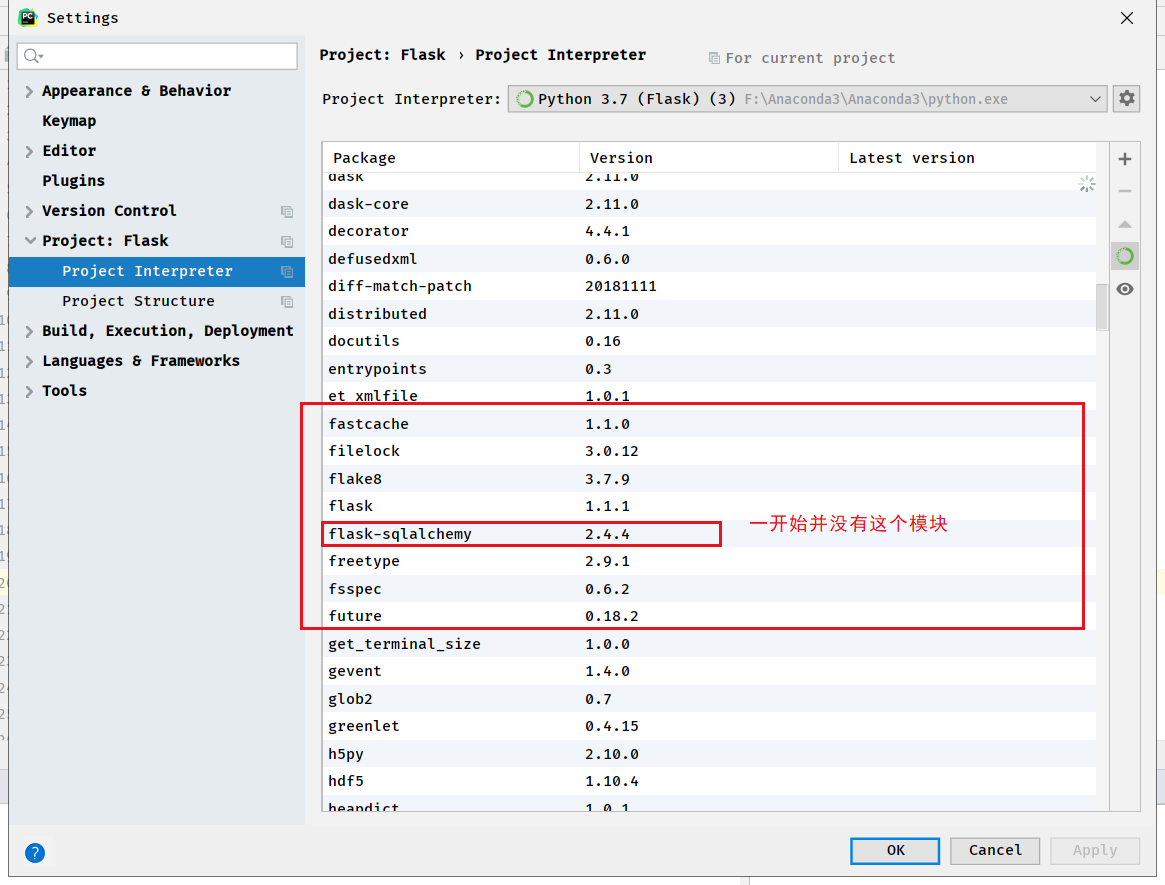Screen dimensions: 1165x885
Task: Click the package list scrollbar thumb
Action: tap(1102, 306)
